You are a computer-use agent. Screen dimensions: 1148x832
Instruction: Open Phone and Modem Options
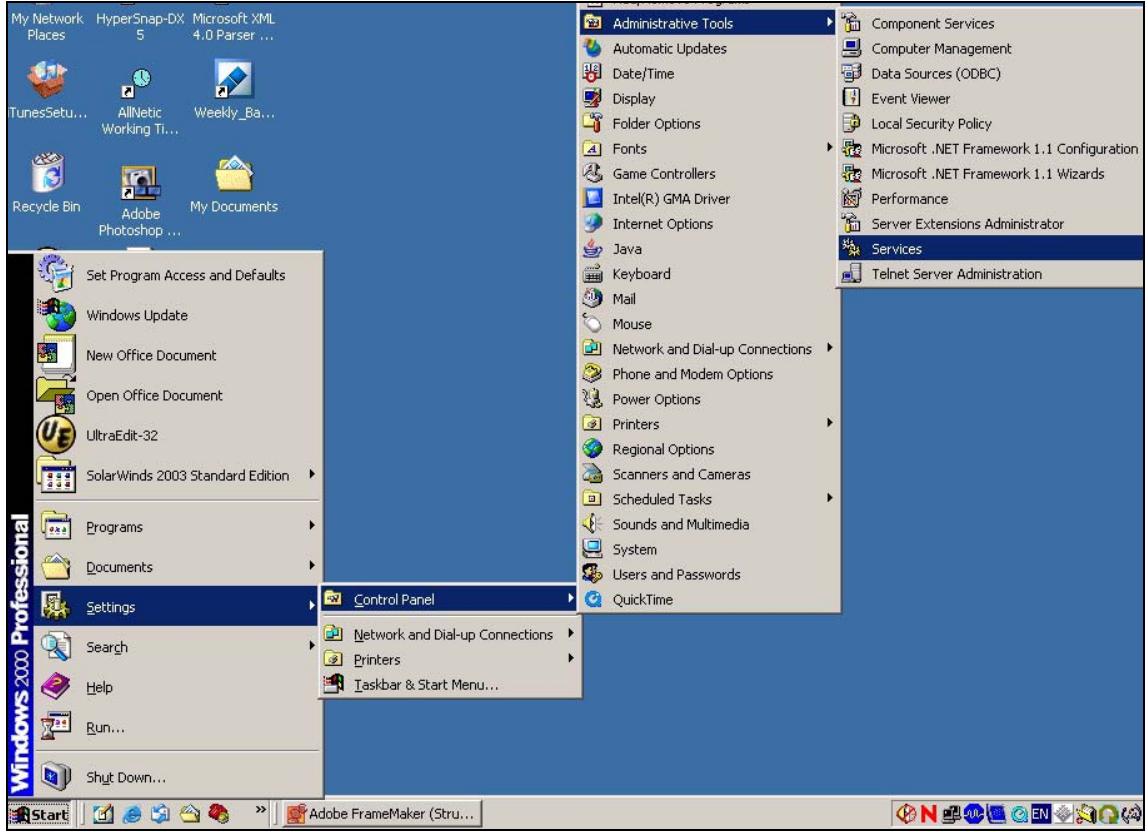pos(709,374)
